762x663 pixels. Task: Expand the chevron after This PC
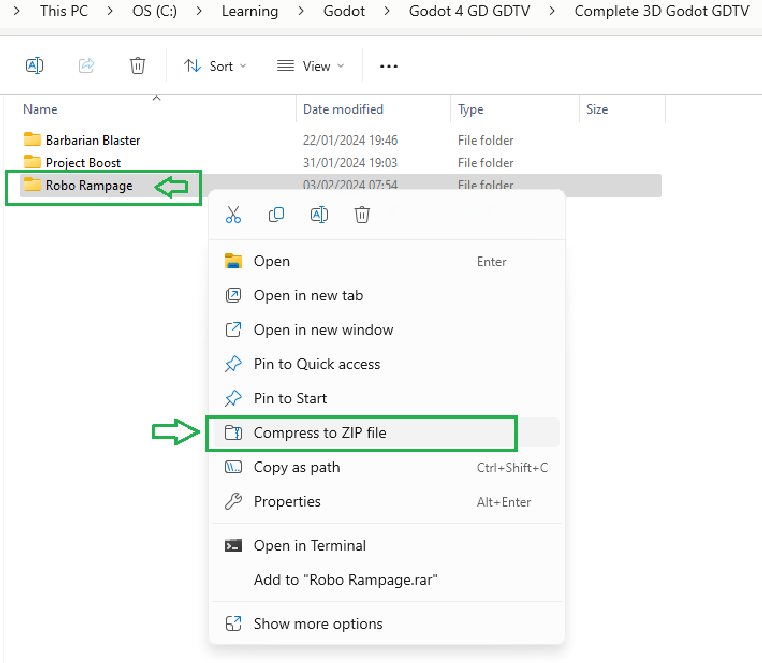click(110, 11)
